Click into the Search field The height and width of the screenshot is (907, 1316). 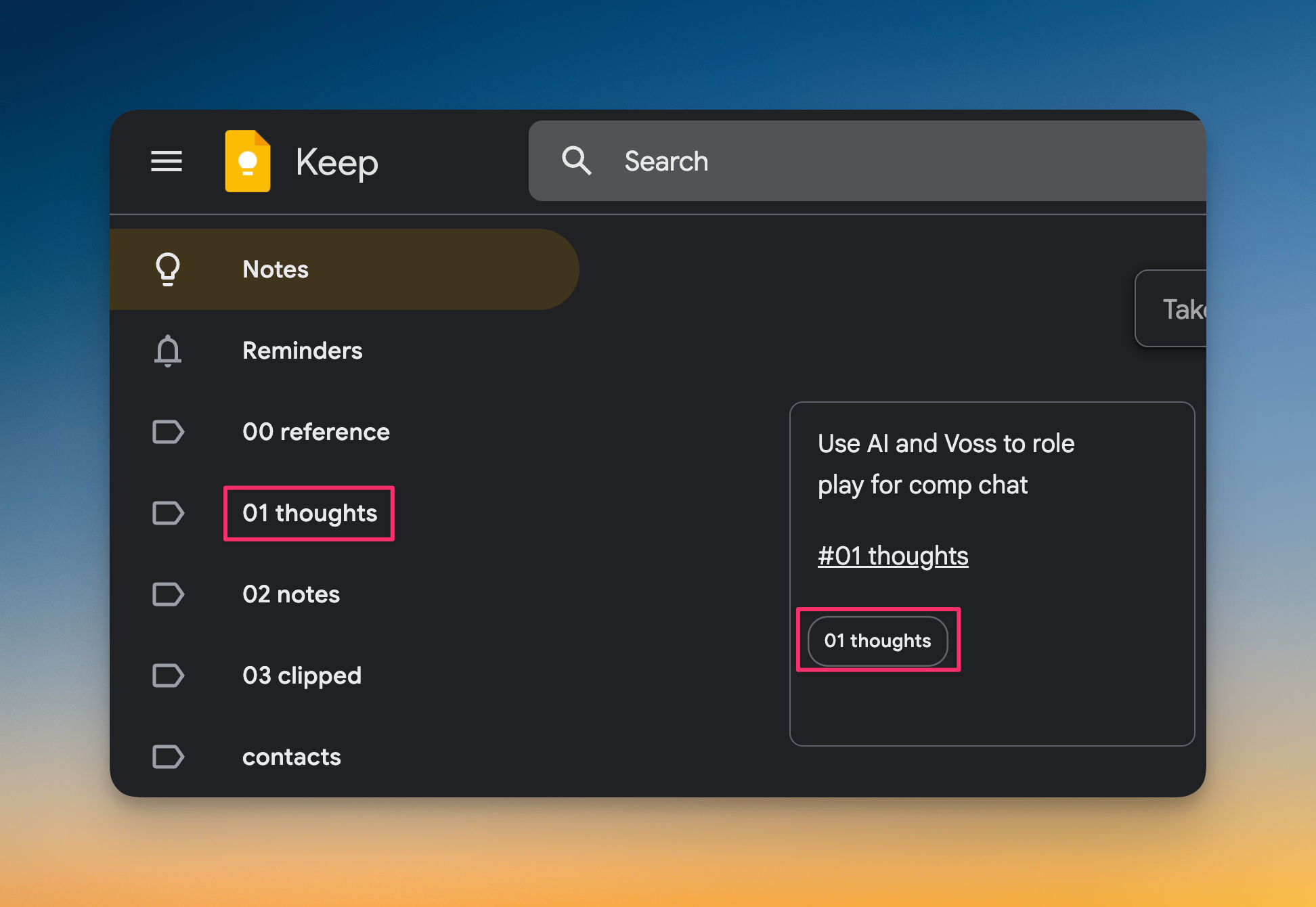coord(880,161)
